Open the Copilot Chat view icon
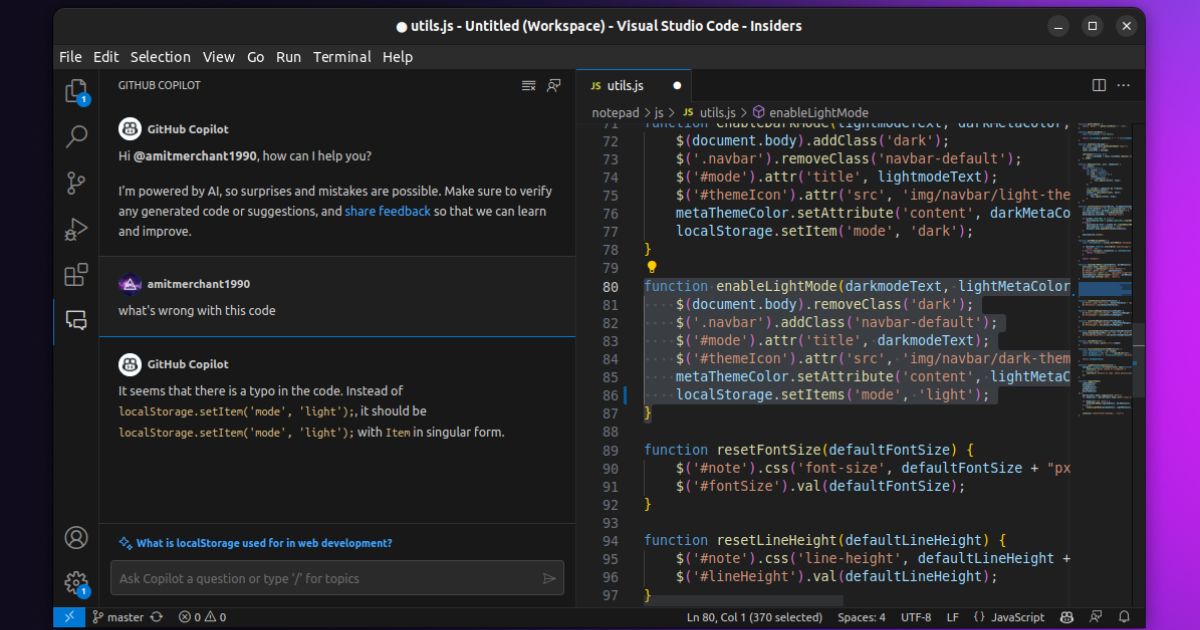This screenshot has height=630, width=1200. (x=76, y=320)
